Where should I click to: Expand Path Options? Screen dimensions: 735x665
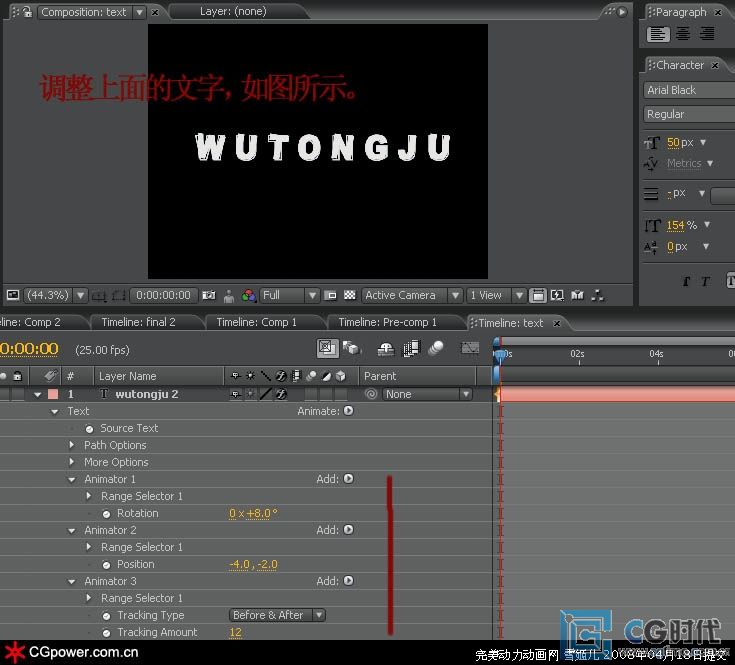[72, 445]
